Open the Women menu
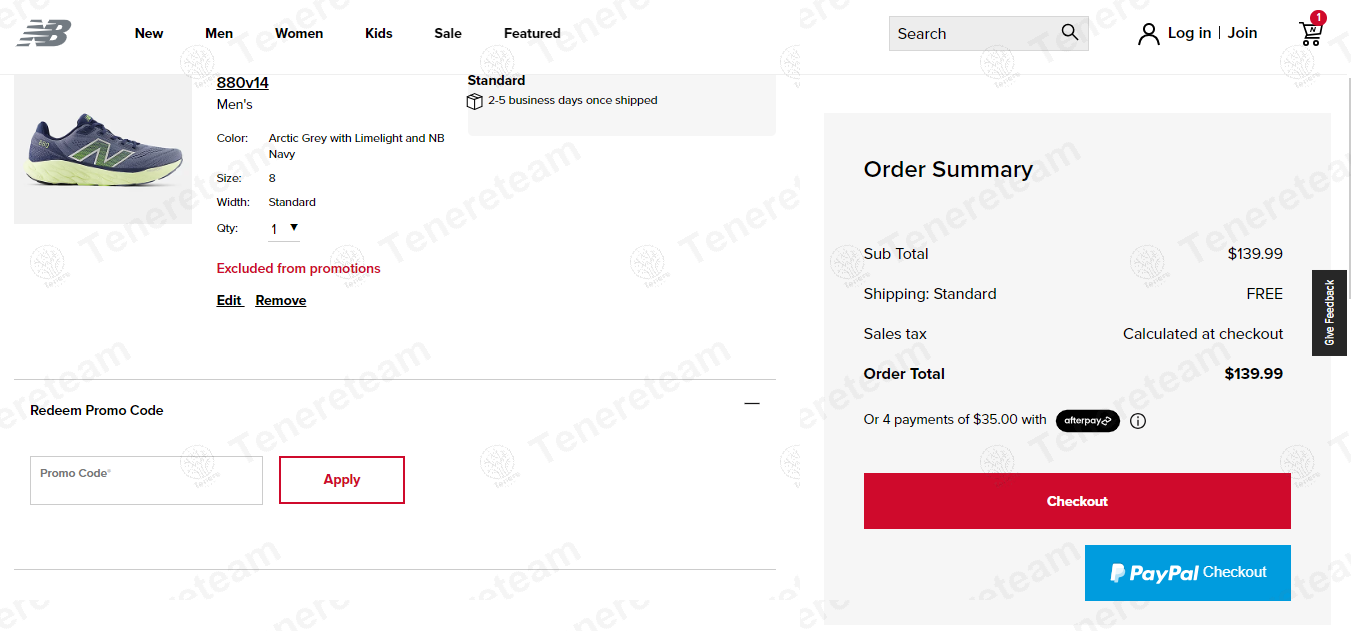This screenshot has width=1351, height=631. coord(299,33)
